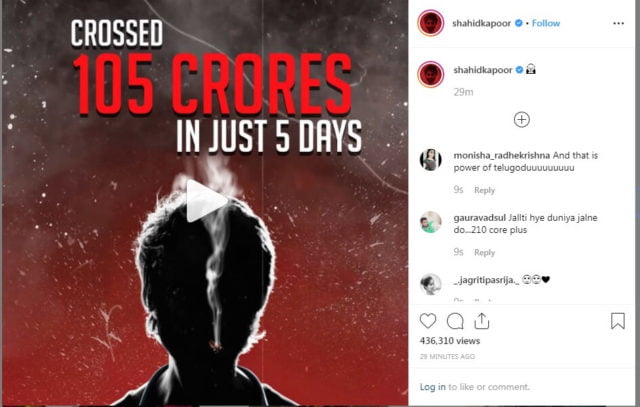Load more comments with the plus circle
This screenshot has width=640, height=407.
521,120
